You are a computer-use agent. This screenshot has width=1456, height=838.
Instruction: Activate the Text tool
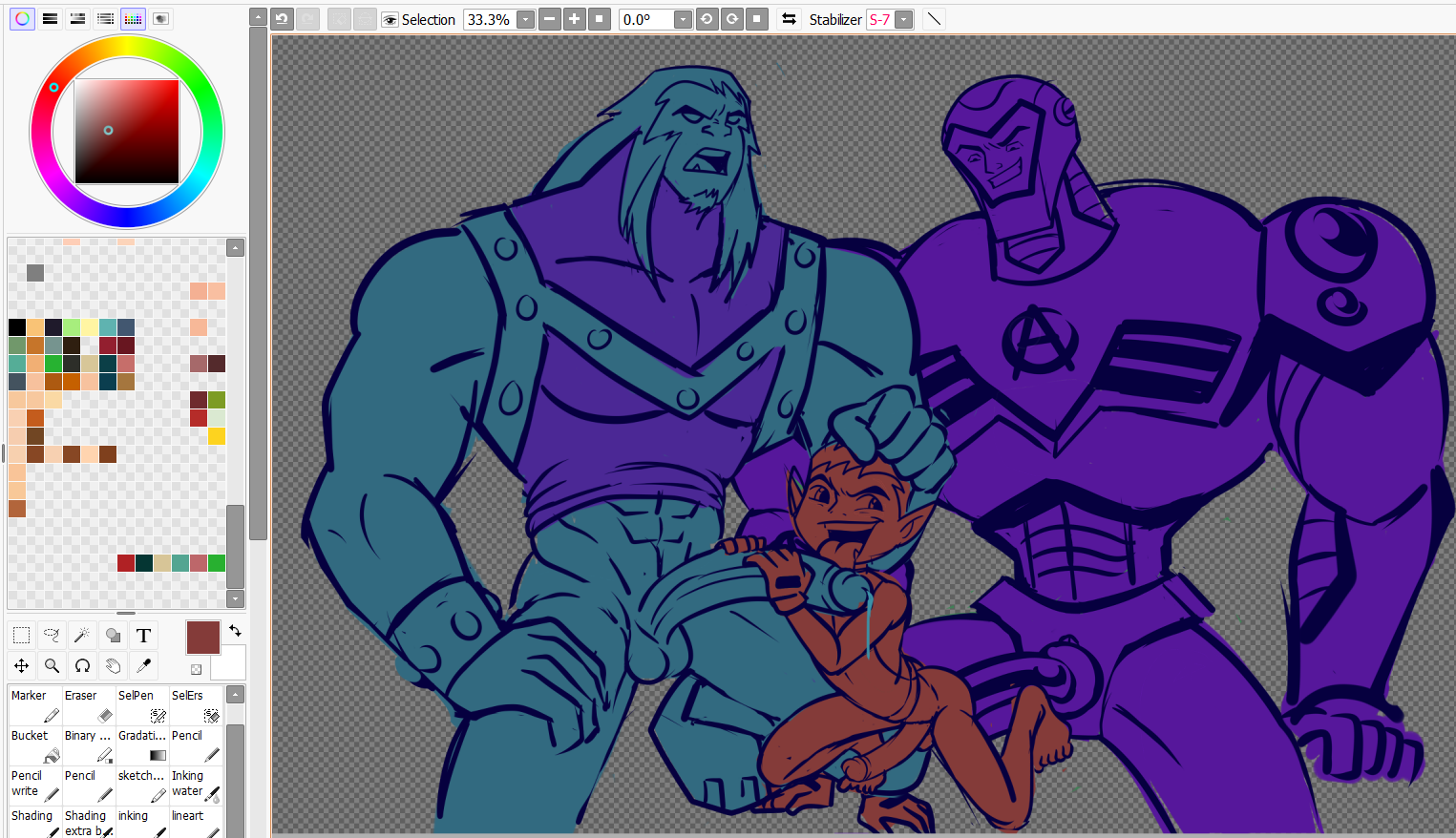pyautogui.click(x=143, y=636)
